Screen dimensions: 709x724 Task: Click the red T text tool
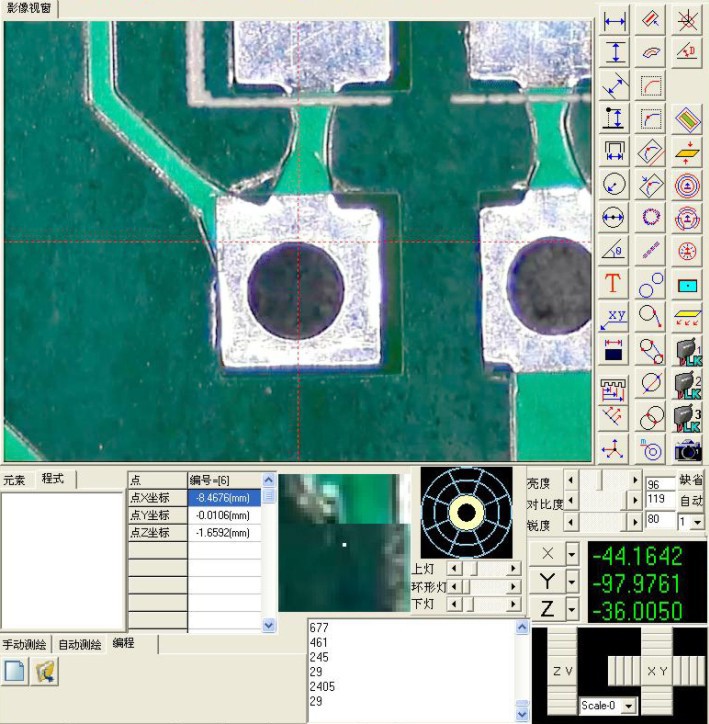(x=614, y=284)
